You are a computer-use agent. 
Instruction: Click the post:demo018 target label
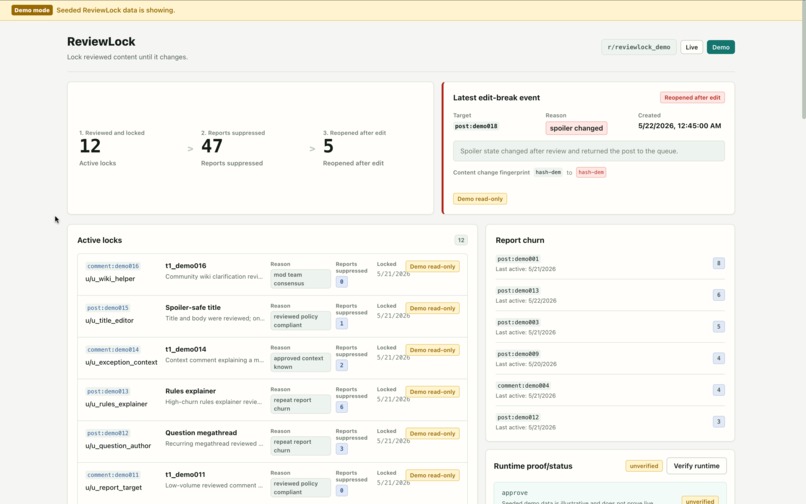476,126
